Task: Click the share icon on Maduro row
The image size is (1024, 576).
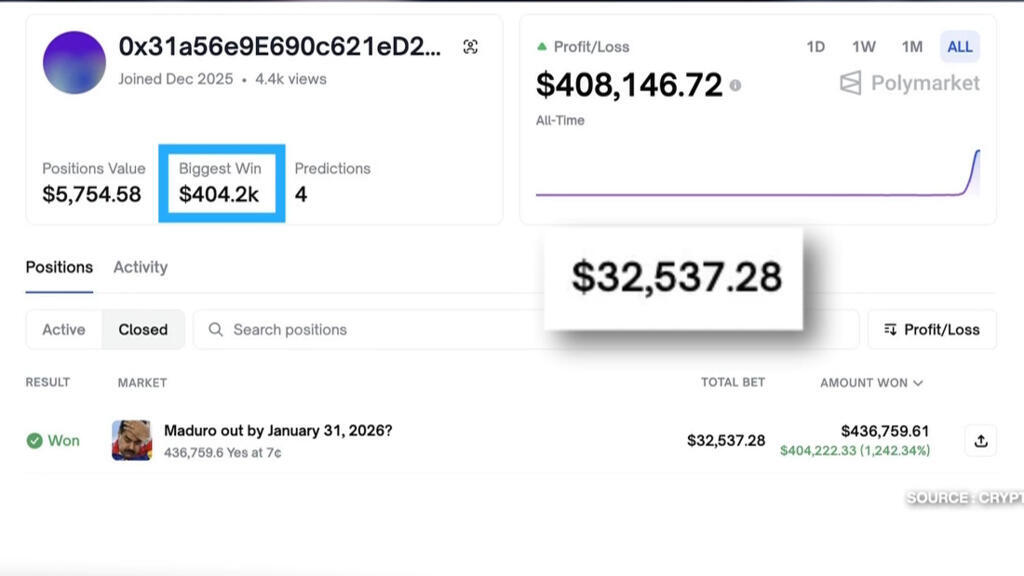Action: (980, 441)
